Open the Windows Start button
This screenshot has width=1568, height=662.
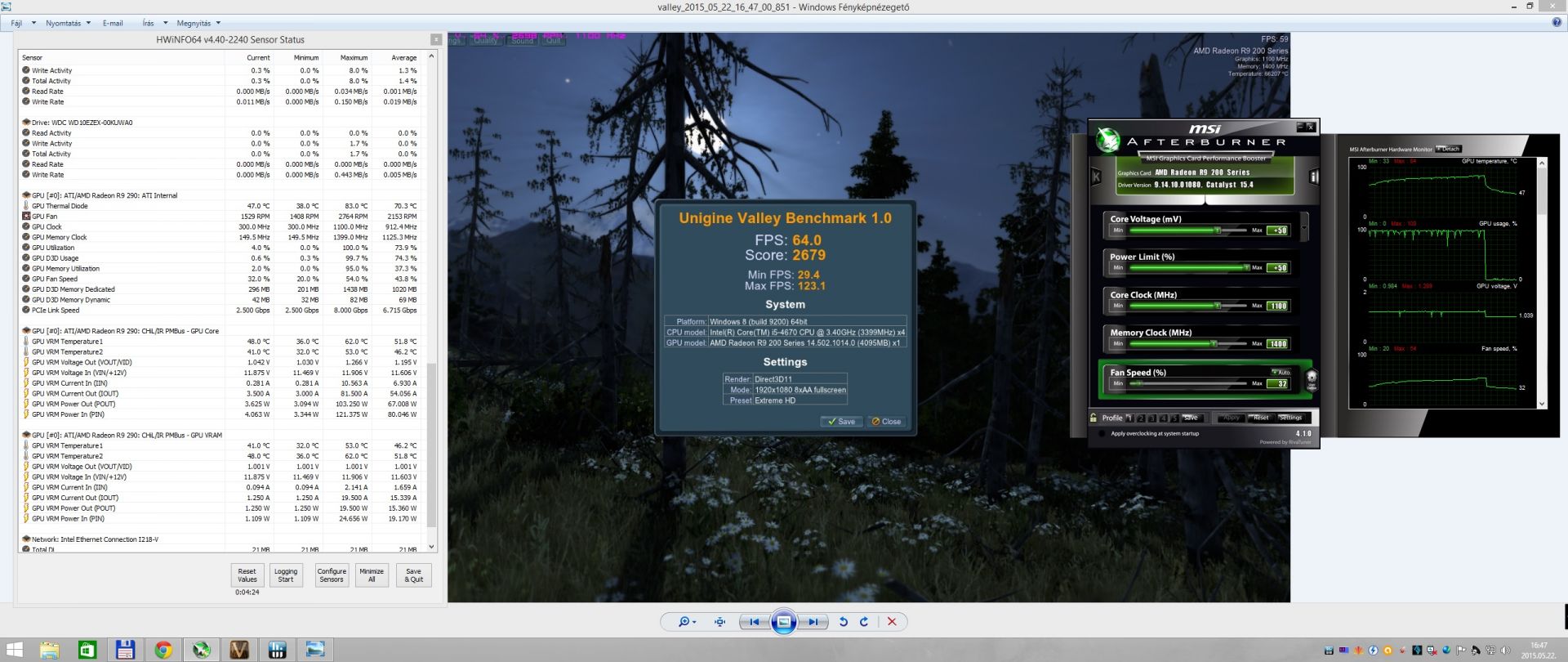pyautogui.click(x=14, y=651)
